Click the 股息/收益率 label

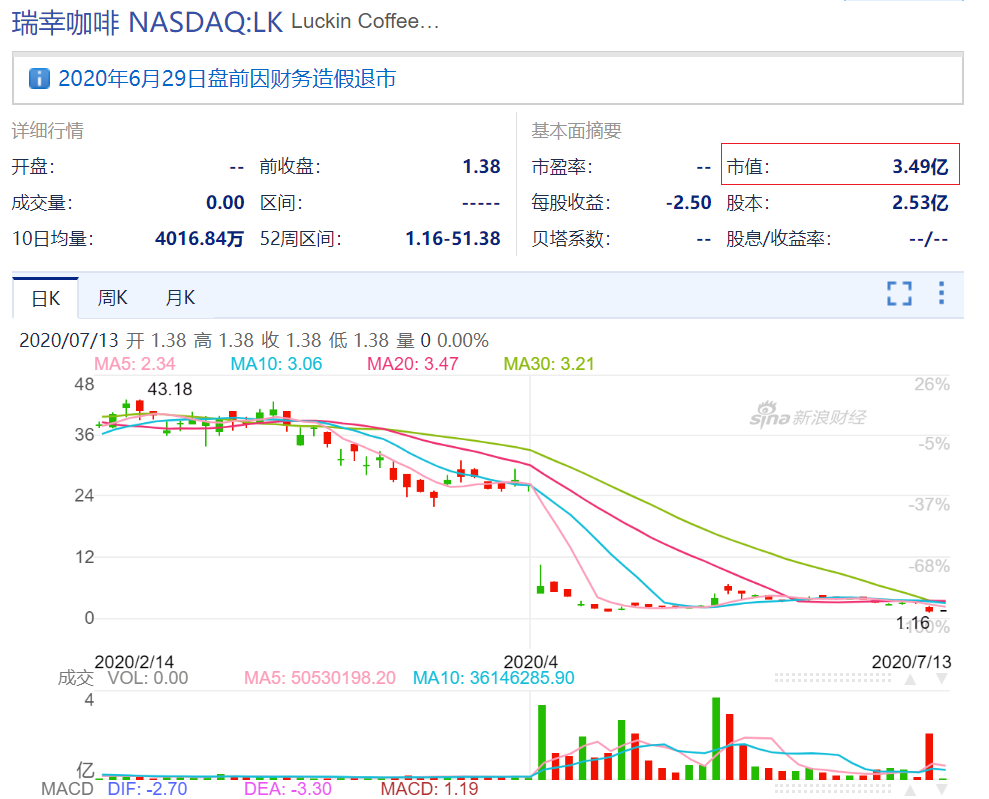click(x=778, y=238)
